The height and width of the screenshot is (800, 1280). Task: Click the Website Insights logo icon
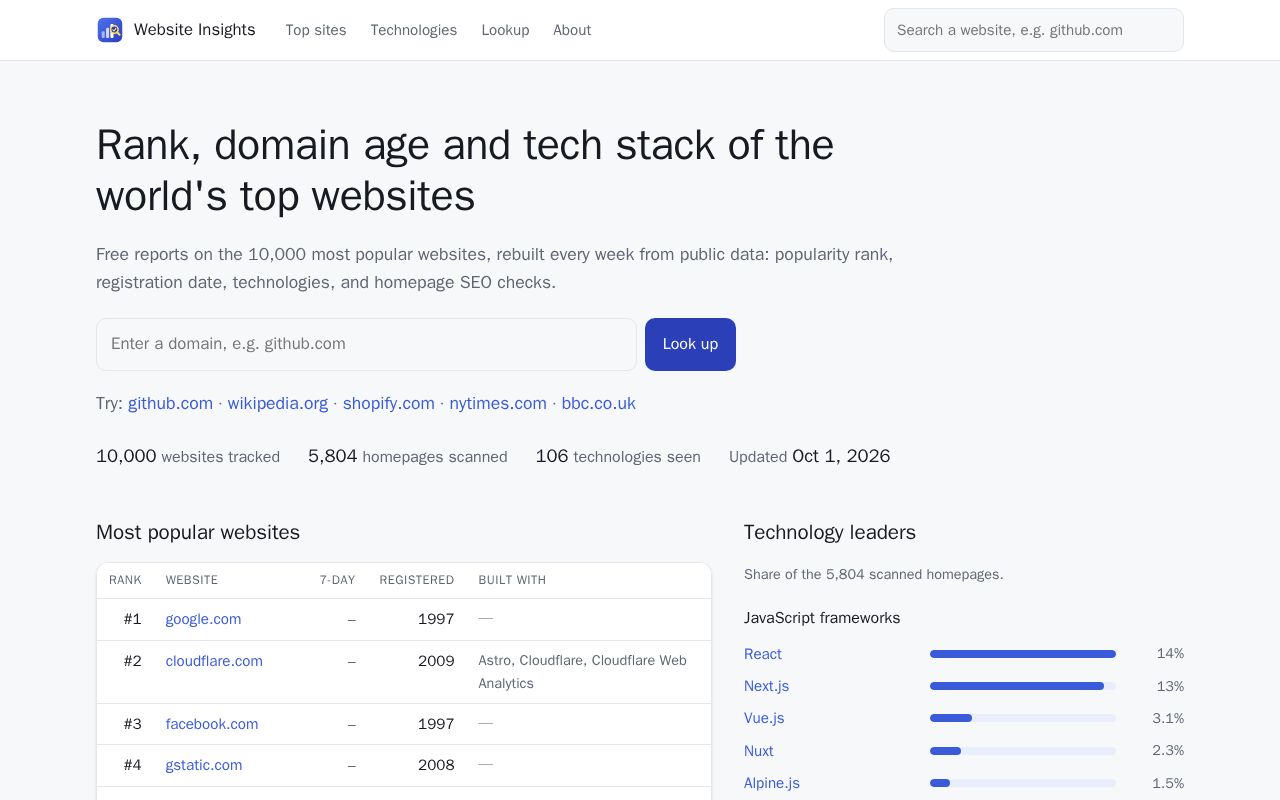click(110, 30)
